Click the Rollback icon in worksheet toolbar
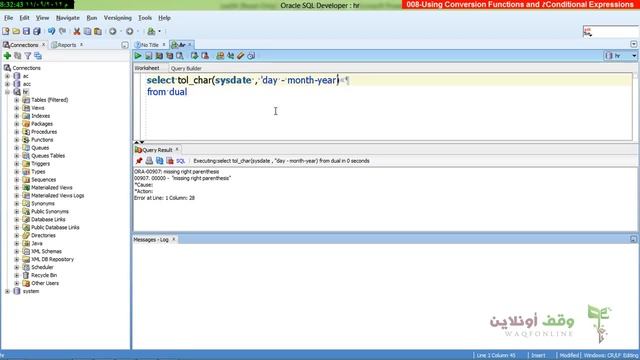640x360 pixels. [x=205, y=56]
